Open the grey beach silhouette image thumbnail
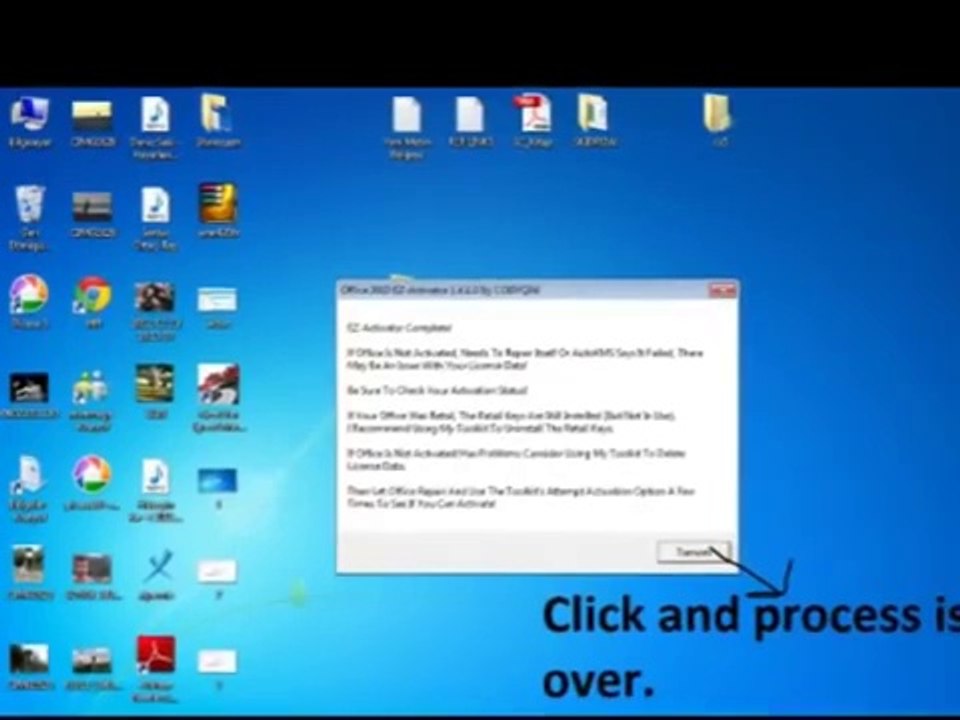Screen dimensions: 960x720 click(x=92, y=212)
